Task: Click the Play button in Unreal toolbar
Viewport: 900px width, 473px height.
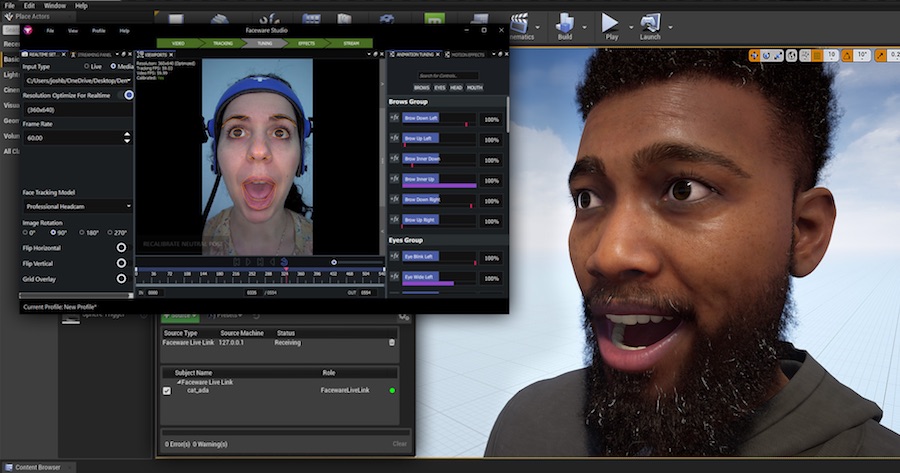Action: 610,22
